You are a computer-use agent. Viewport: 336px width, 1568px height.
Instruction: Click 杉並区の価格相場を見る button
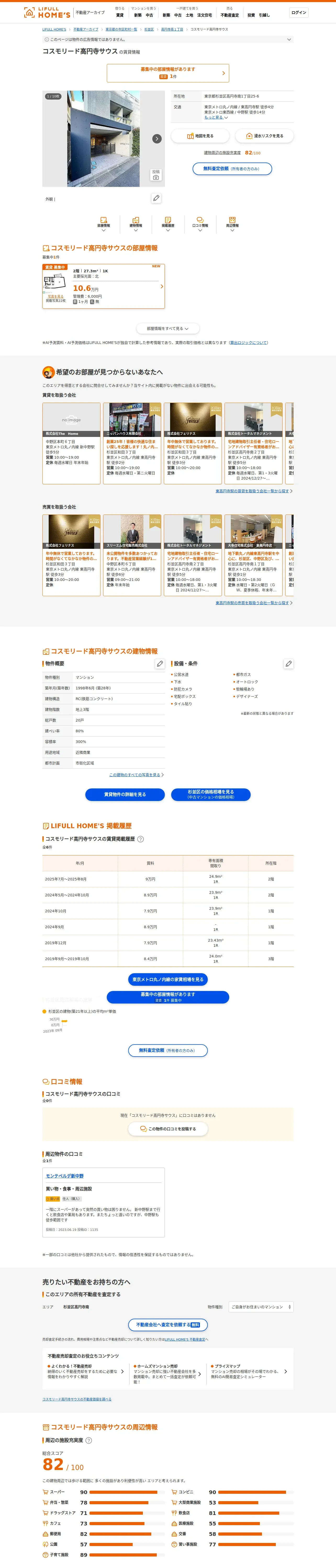pyautogui.click(x=211, y=794)
